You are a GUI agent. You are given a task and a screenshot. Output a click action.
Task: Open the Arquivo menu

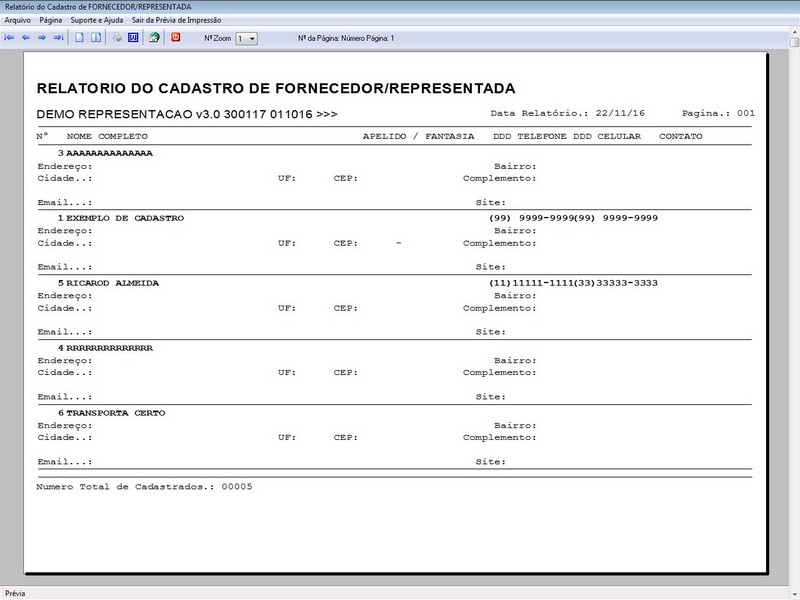[18, 20]
